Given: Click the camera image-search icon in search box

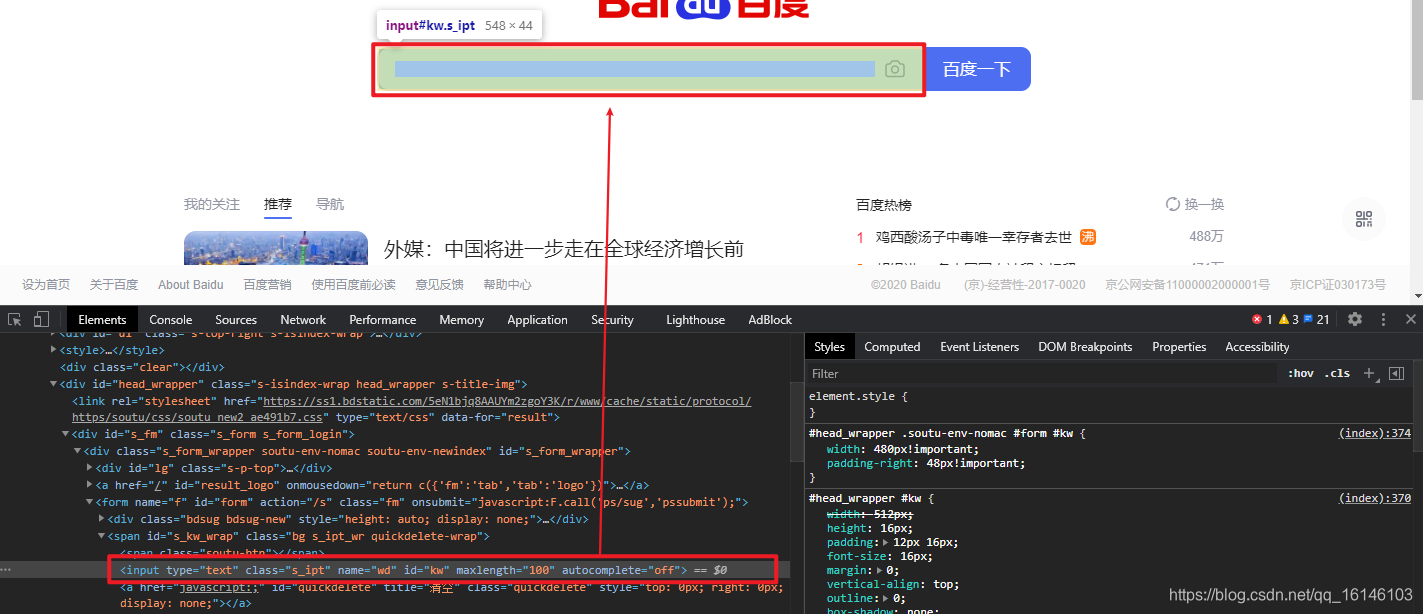Looking at the screenshot, I should click(x=895, y=69).
